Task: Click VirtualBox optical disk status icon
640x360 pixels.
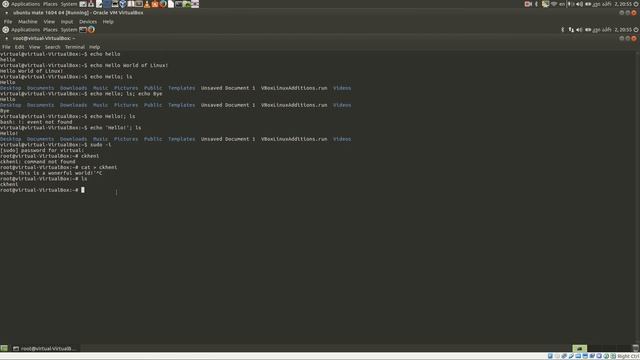Action: click(557, 356)
